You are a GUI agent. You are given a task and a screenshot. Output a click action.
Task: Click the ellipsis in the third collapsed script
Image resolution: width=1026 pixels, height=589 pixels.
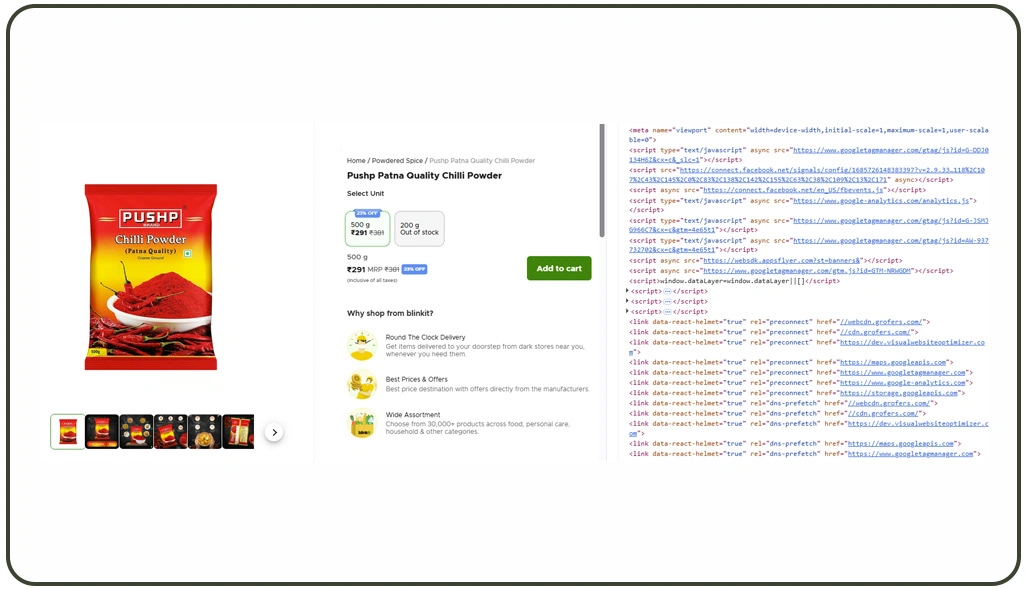click(667, 312)
